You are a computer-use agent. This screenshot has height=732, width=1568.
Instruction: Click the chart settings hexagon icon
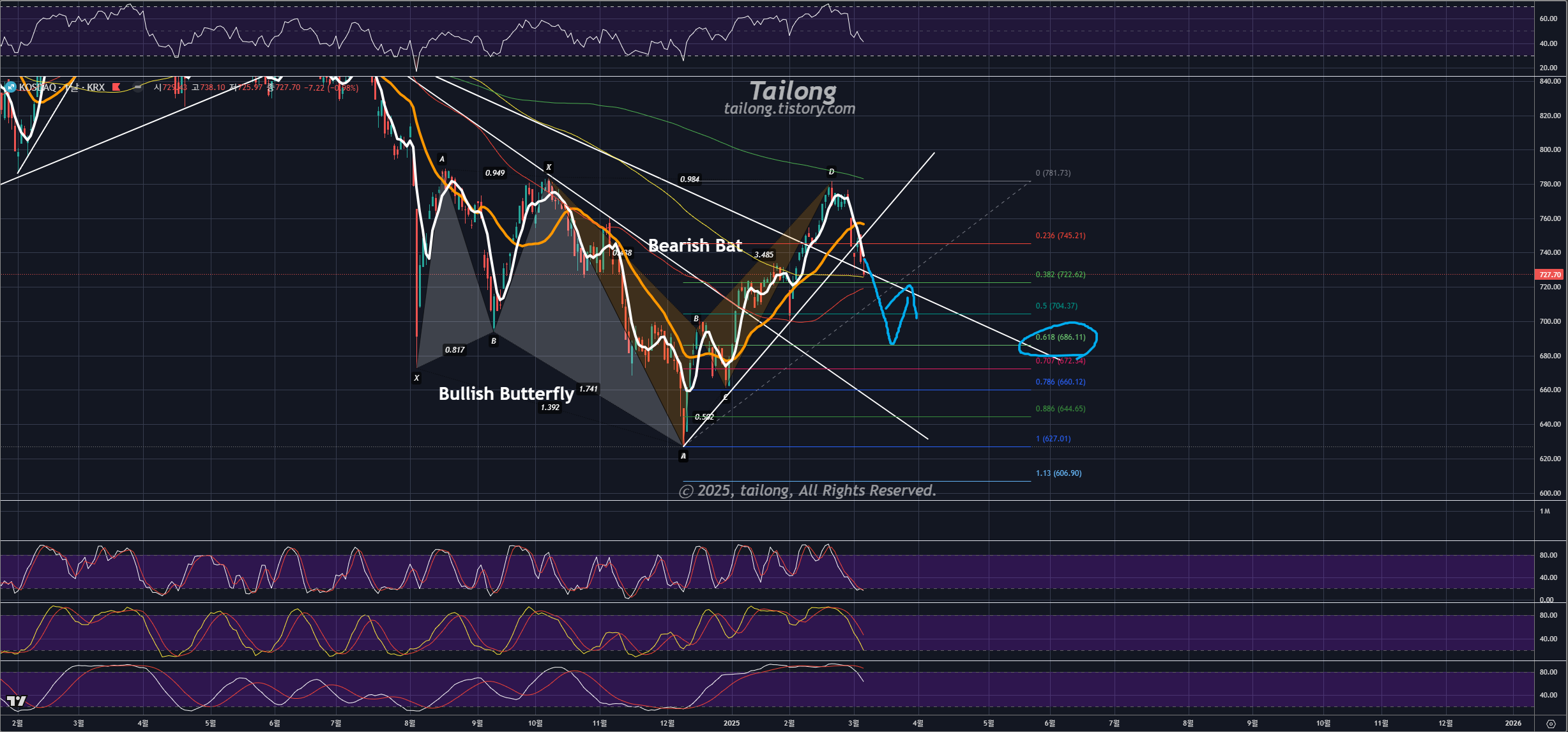[1550, 723]
